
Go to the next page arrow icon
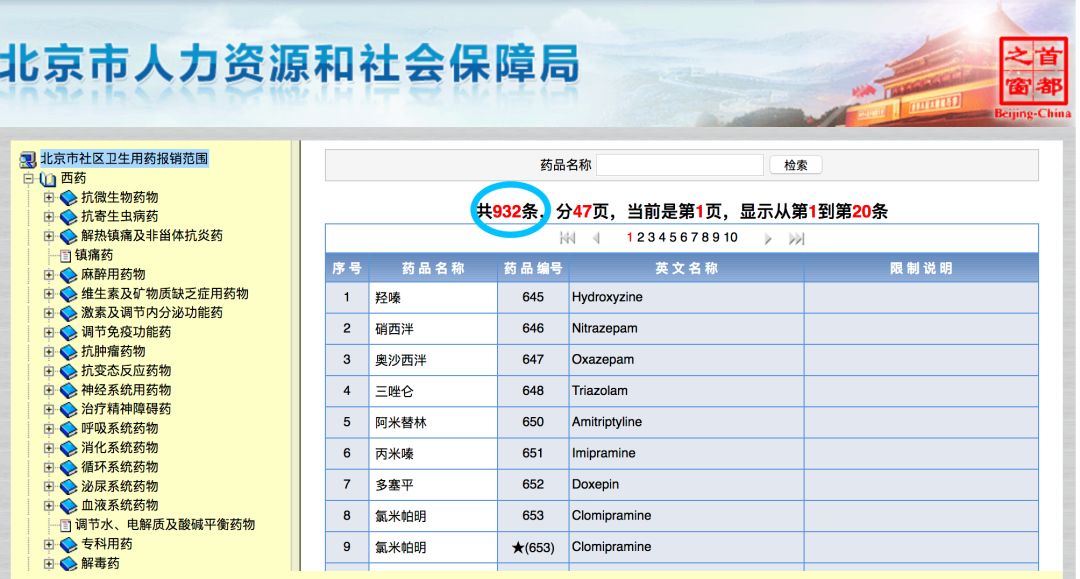(x=768, y=239)
